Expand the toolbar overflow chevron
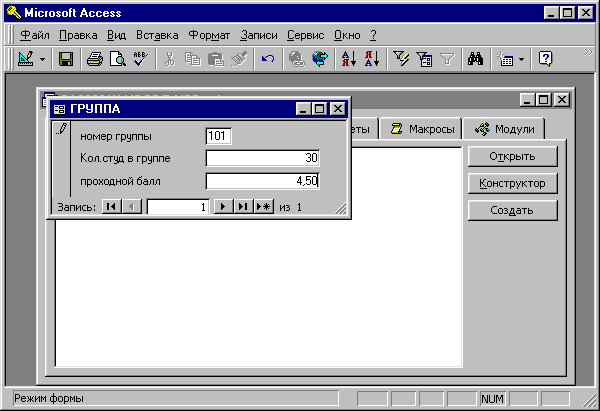 point(588,52)
